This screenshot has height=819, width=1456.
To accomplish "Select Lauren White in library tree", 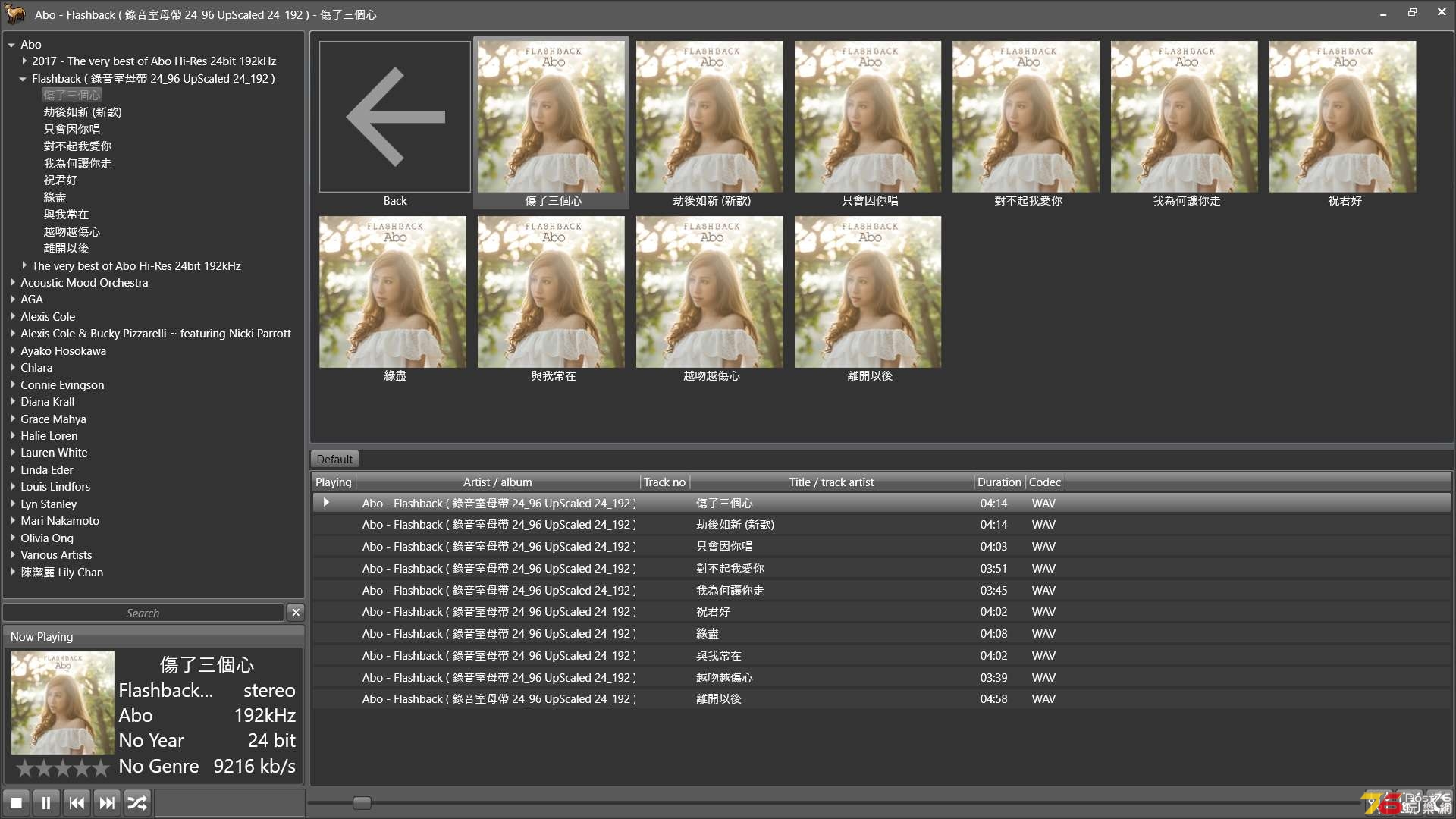I will tap(54, 452).
